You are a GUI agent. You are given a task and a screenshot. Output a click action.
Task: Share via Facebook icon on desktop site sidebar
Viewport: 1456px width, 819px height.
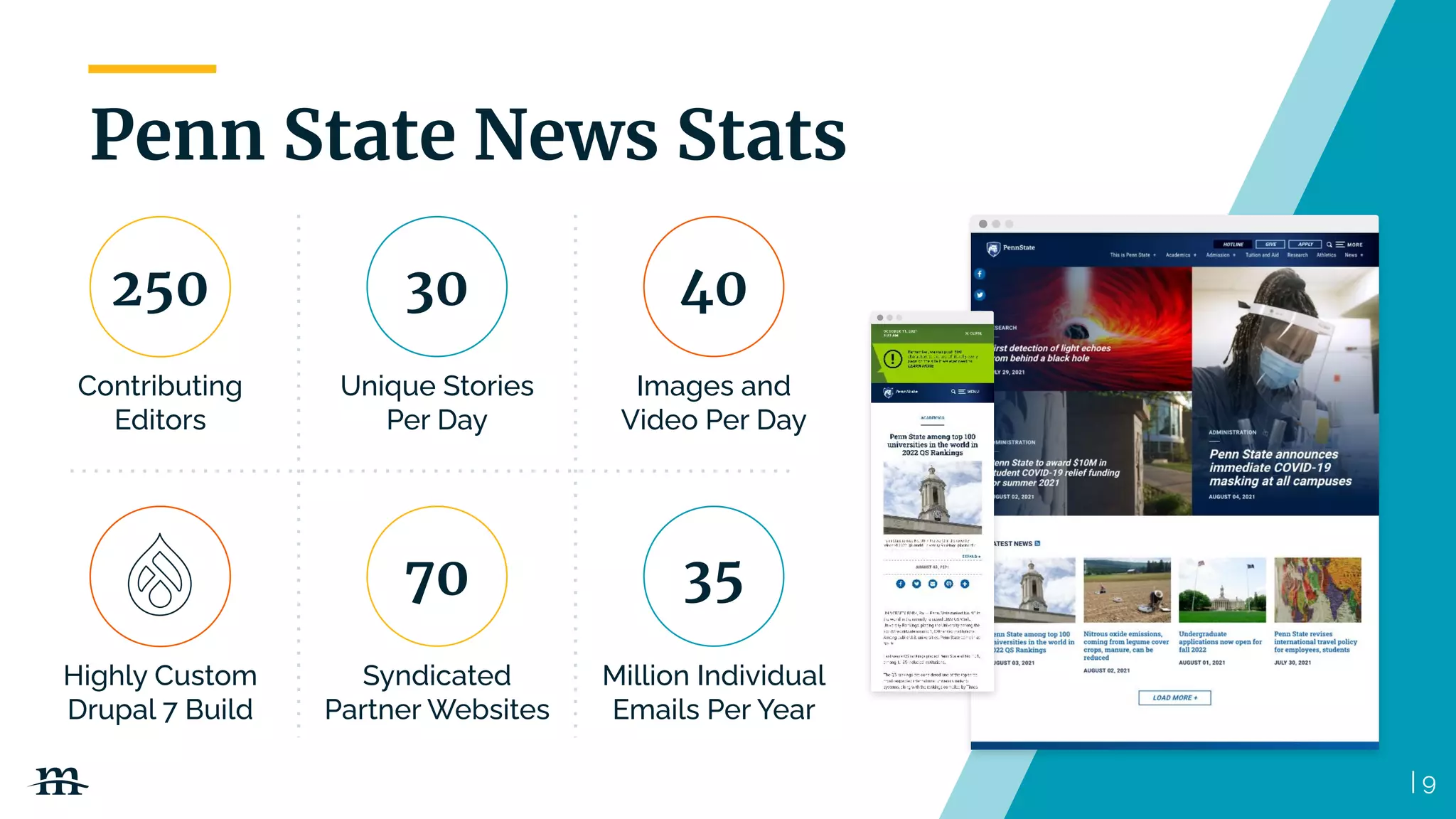[980, 274]
